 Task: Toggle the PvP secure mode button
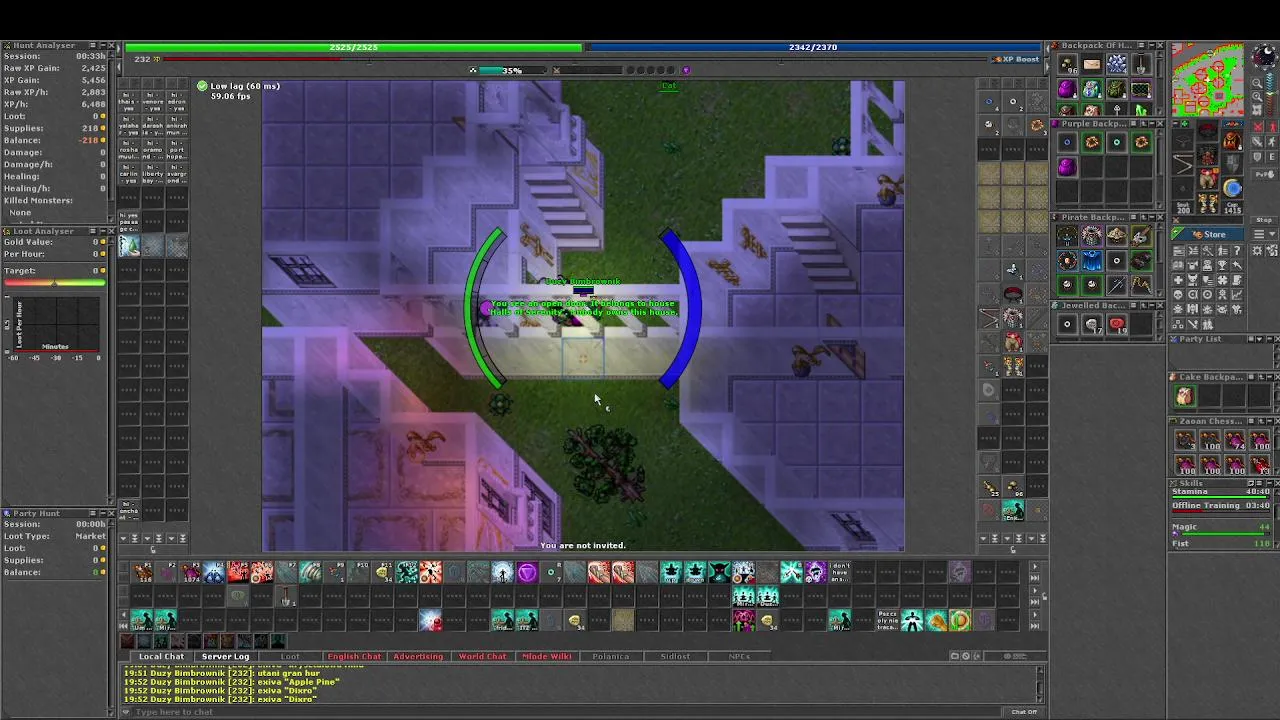click(x=1265, y=174)
